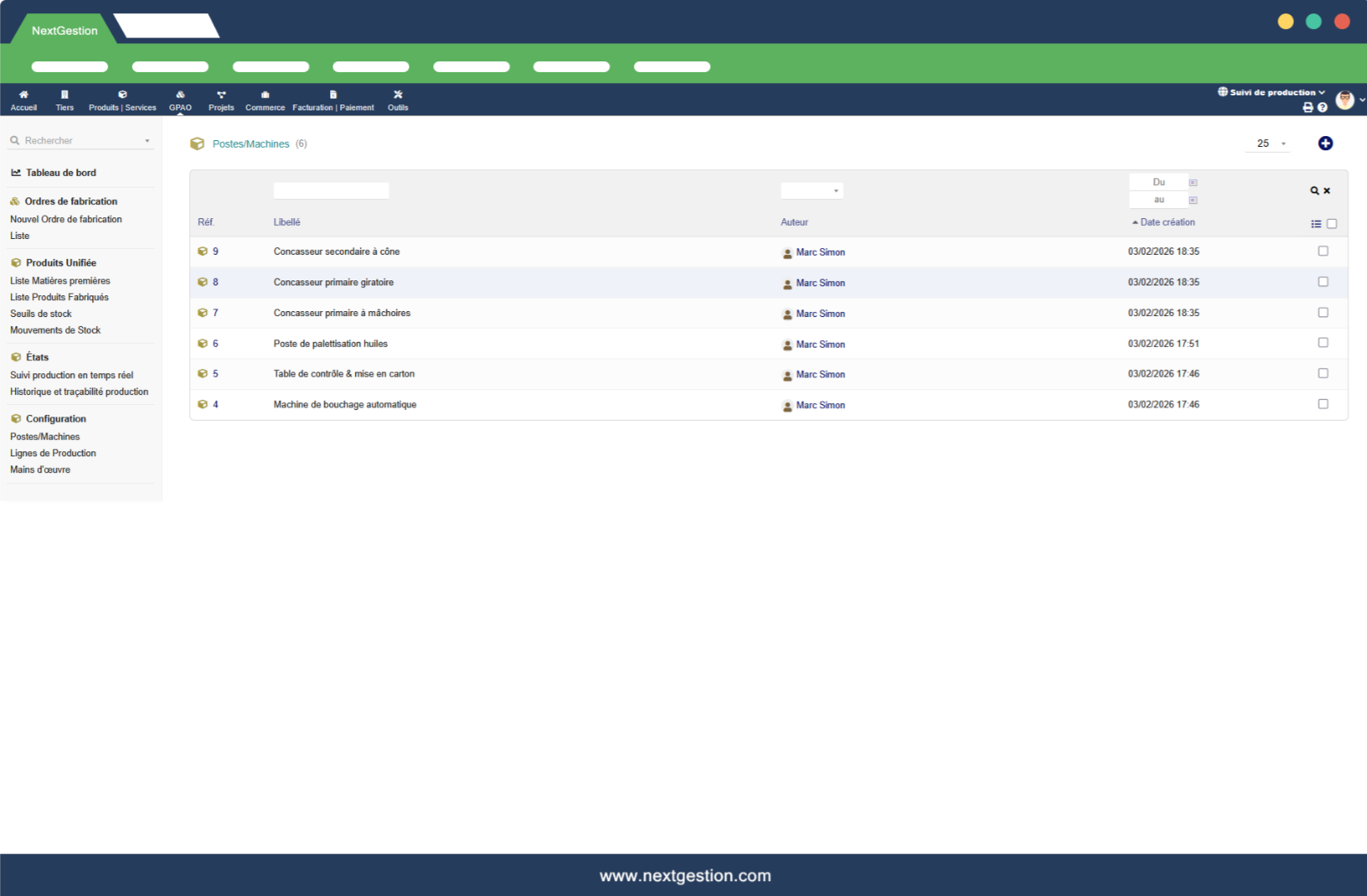The height and width of the screenshot is (896, 1367).
Task: Clear filters with the X icon
Action: (1326, 191)
